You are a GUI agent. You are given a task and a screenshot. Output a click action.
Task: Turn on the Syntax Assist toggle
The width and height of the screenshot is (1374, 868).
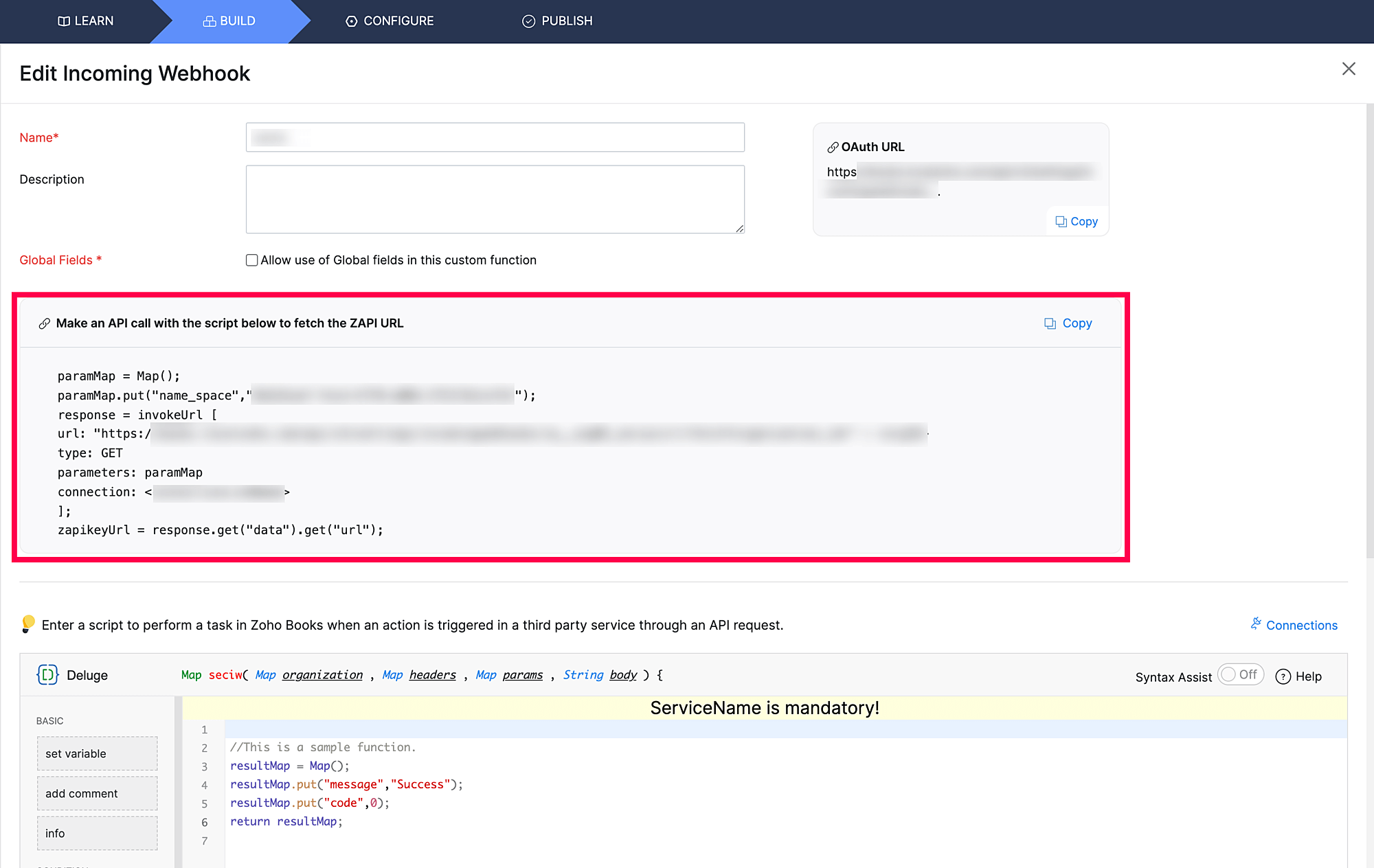tap(1240, 675)
